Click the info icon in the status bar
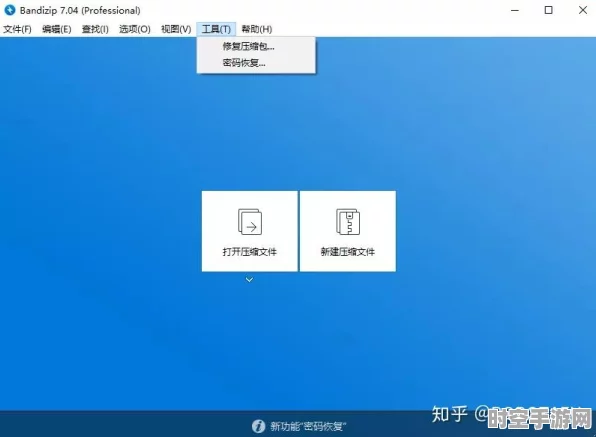The width and height of the screenshot is (596, 437). point(258,426)
